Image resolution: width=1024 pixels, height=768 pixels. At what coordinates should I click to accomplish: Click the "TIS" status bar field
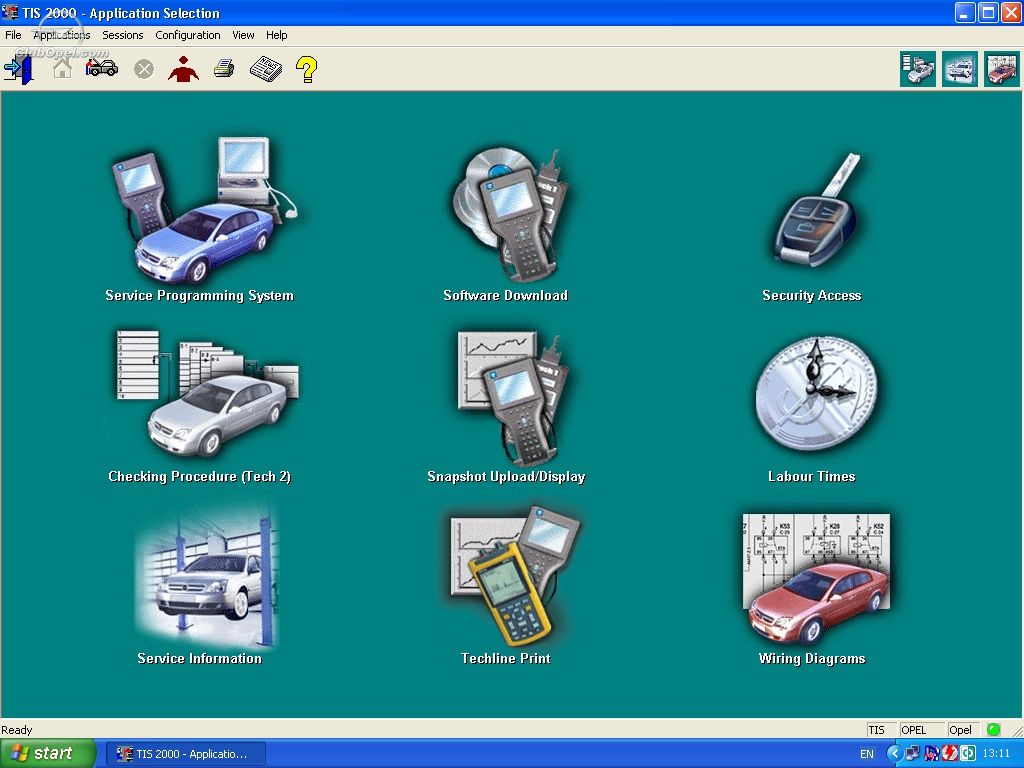880,730
